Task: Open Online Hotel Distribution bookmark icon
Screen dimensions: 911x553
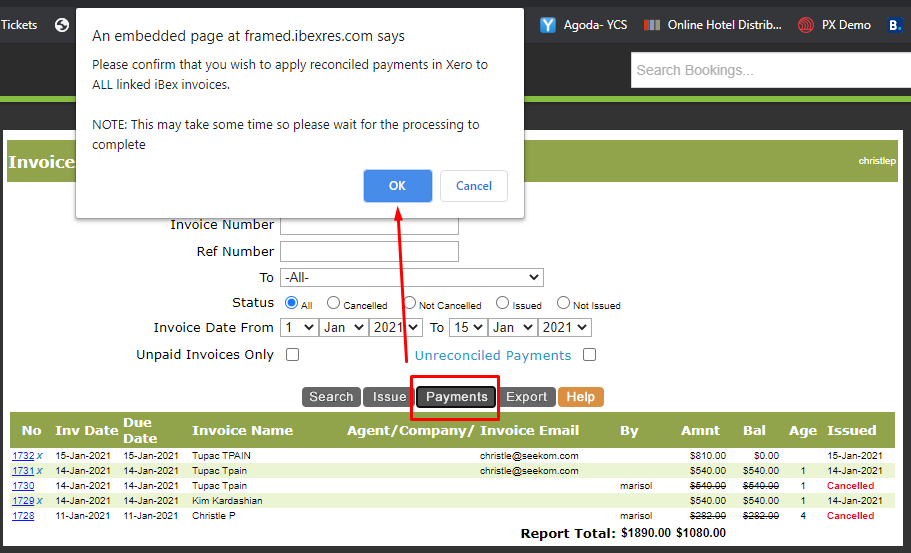Action: click(x=652, y=25)
